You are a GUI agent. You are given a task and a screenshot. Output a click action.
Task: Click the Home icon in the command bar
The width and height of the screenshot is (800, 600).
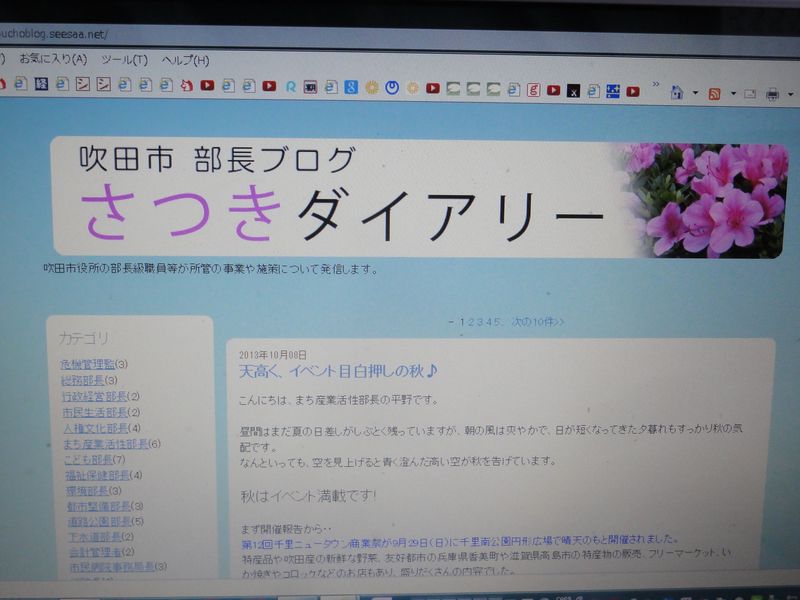point(677,93)
